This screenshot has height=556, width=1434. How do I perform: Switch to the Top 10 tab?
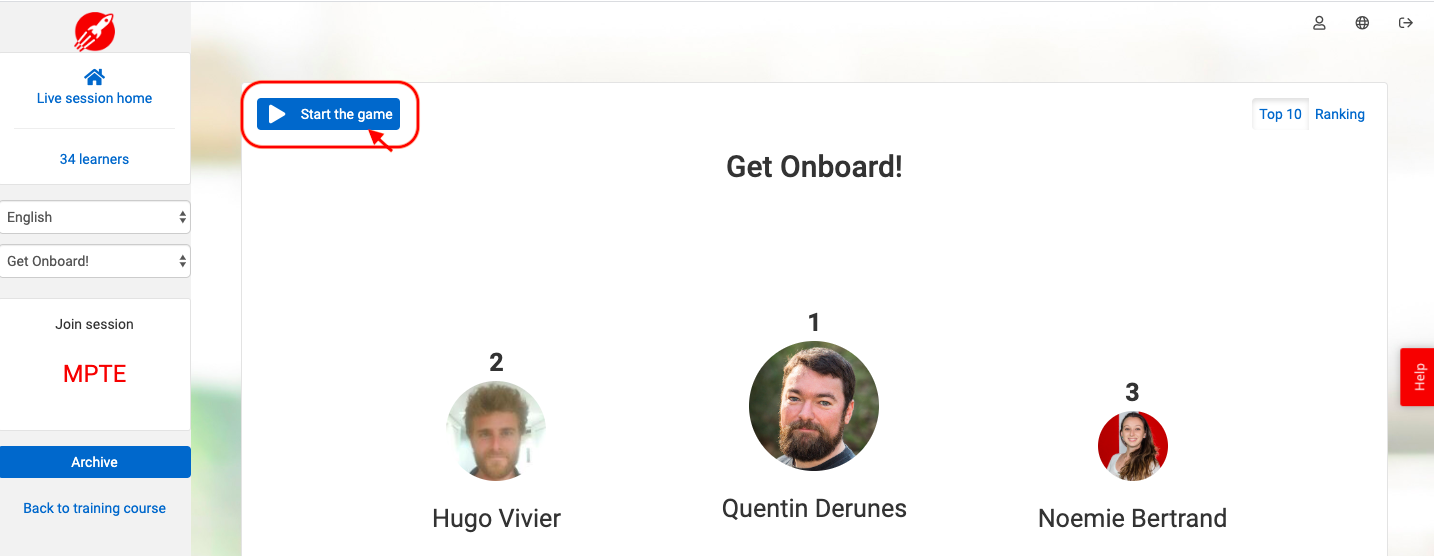click(1280, 114)
